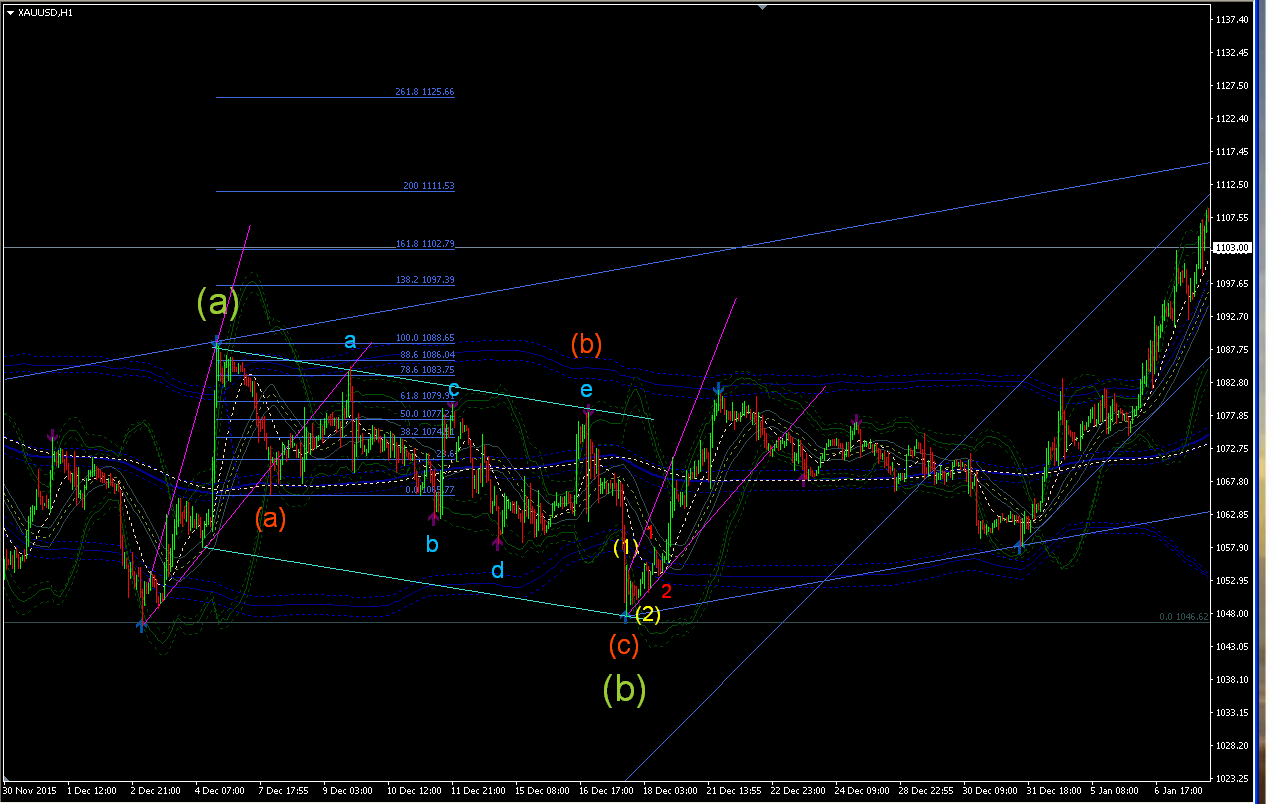Select the blue down arrow above 21 Dec peak
The height and width of the screenshot is (804, 1274).
(718, 389)
